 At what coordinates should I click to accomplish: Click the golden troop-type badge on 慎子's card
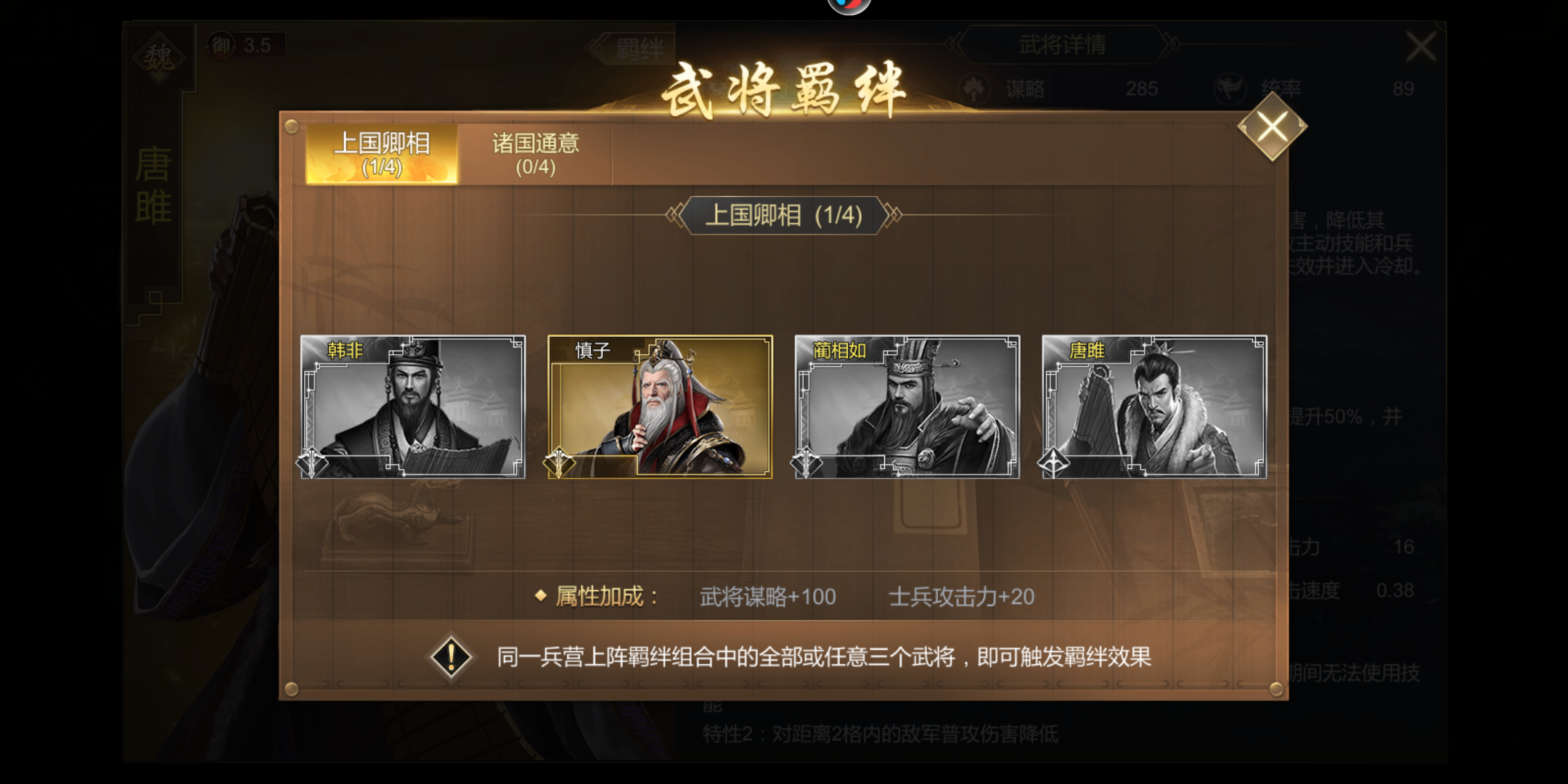tap(559, 462)
